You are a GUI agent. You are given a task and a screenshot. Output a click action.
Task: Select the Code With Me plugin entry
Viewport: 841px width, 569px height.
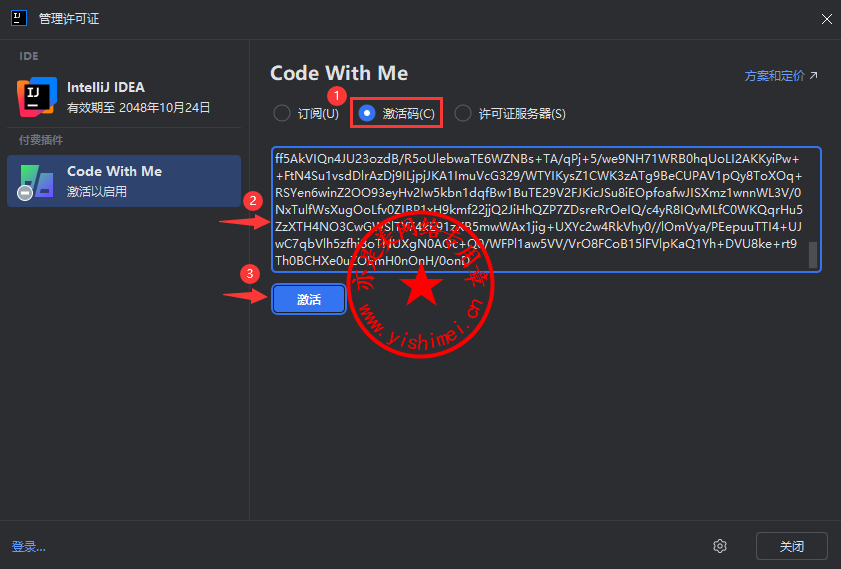[x=124, y=181]
